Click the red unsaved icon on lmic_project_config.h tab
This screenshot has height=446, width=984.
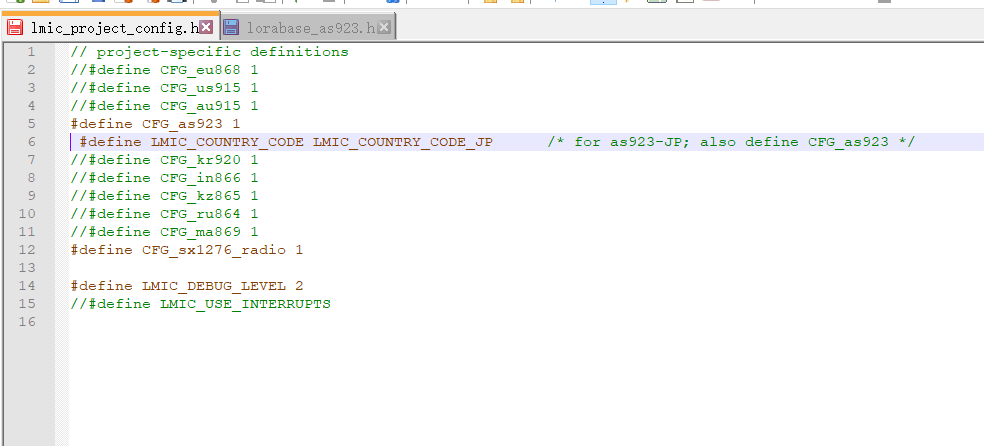[15, 27]
